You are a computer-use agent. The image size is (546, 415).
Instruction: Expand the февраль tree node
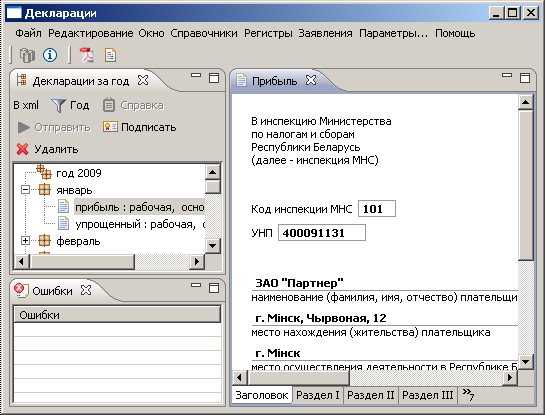(x=25, y=241)
